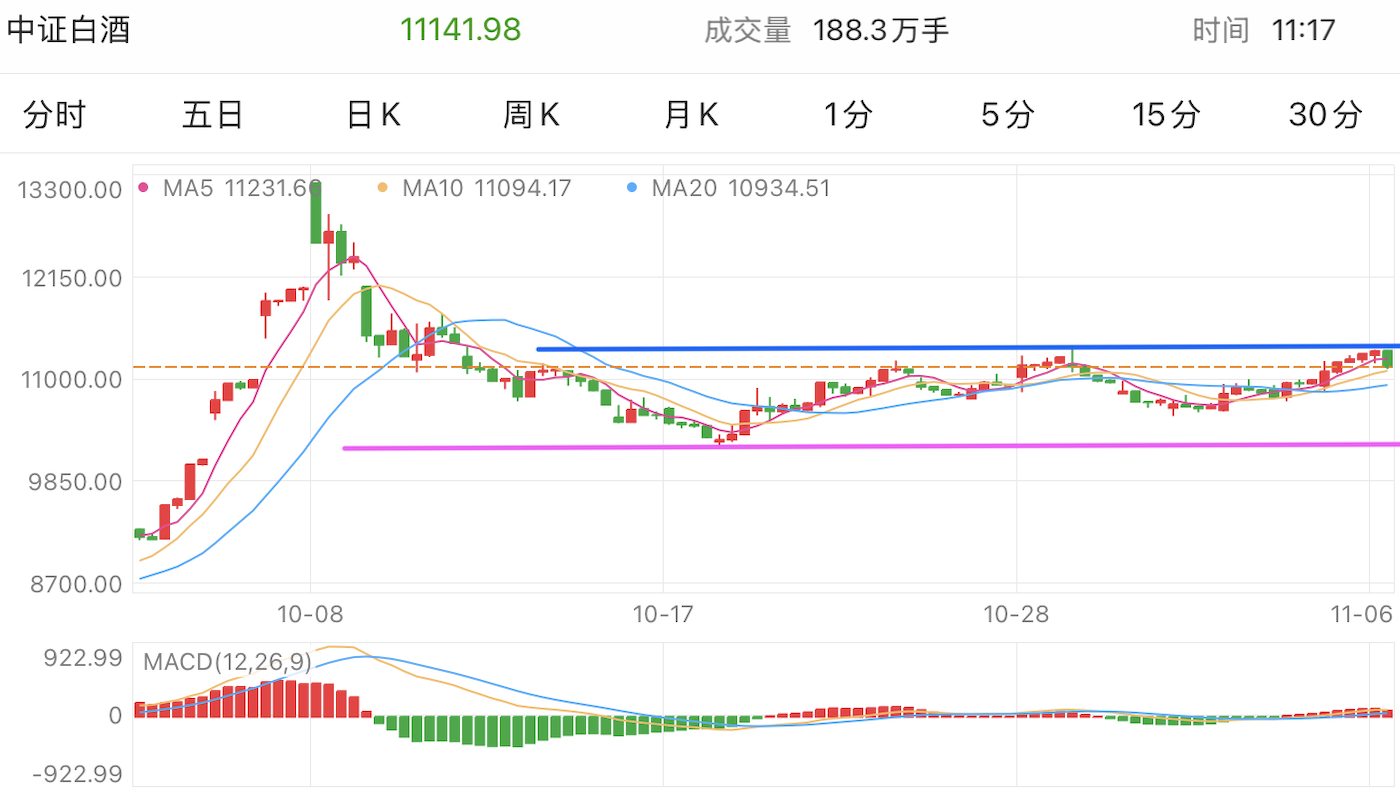Click the magenta horizontal support line
This screenshot has height=792, width=1400.
871,446
